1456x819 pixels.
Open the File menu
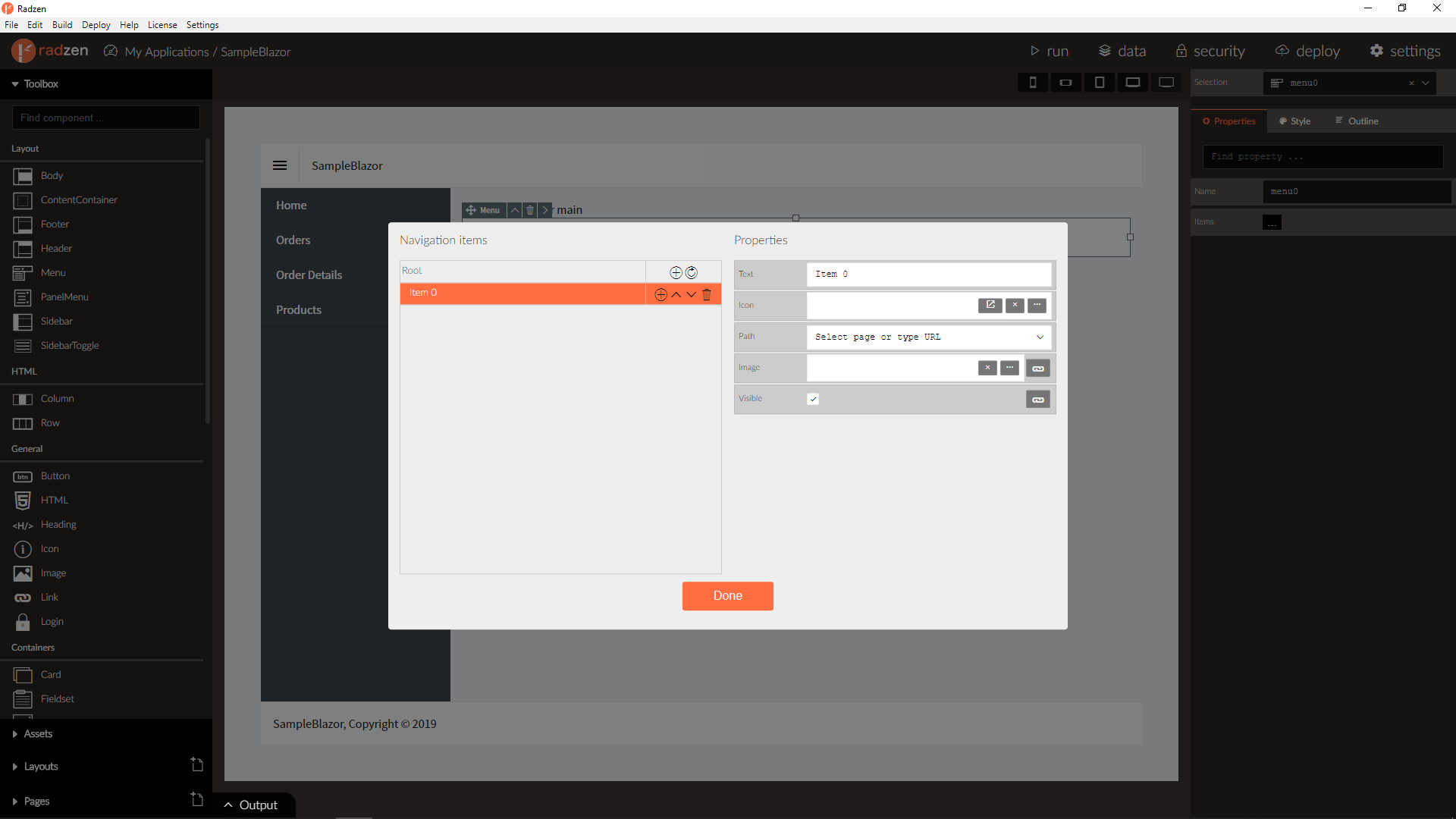[11, 25]
